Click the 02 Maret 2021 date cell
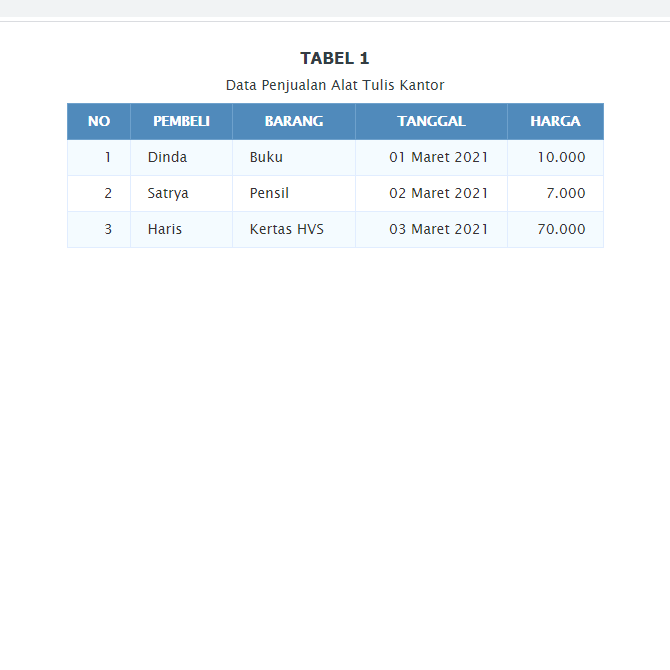 point(432,194)
